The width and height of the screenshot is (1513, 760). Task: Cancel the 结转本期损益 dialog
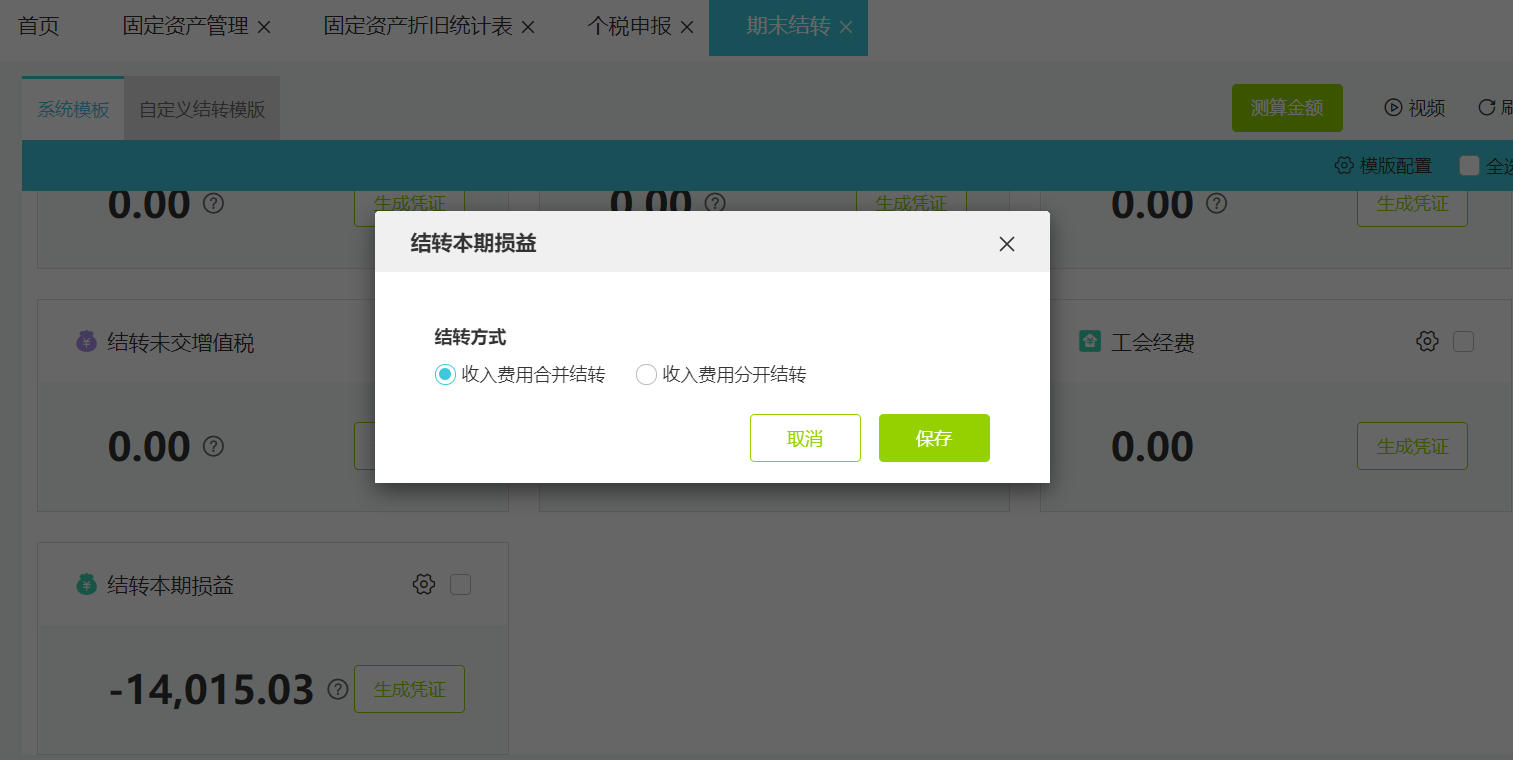(x=805, y=437)
